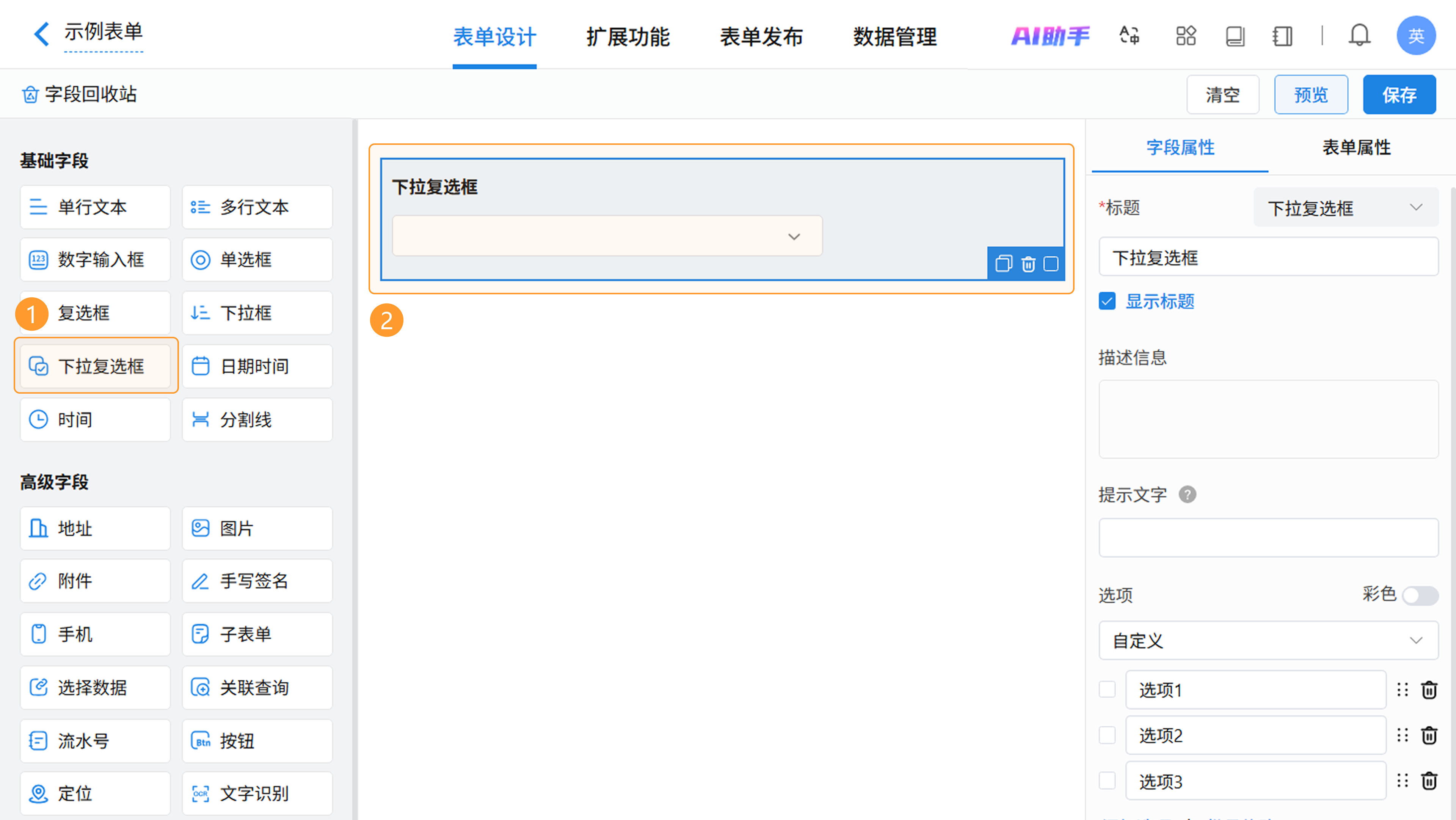
Task: Open the 标题 type dropdown
Action: pos(1345,207)
